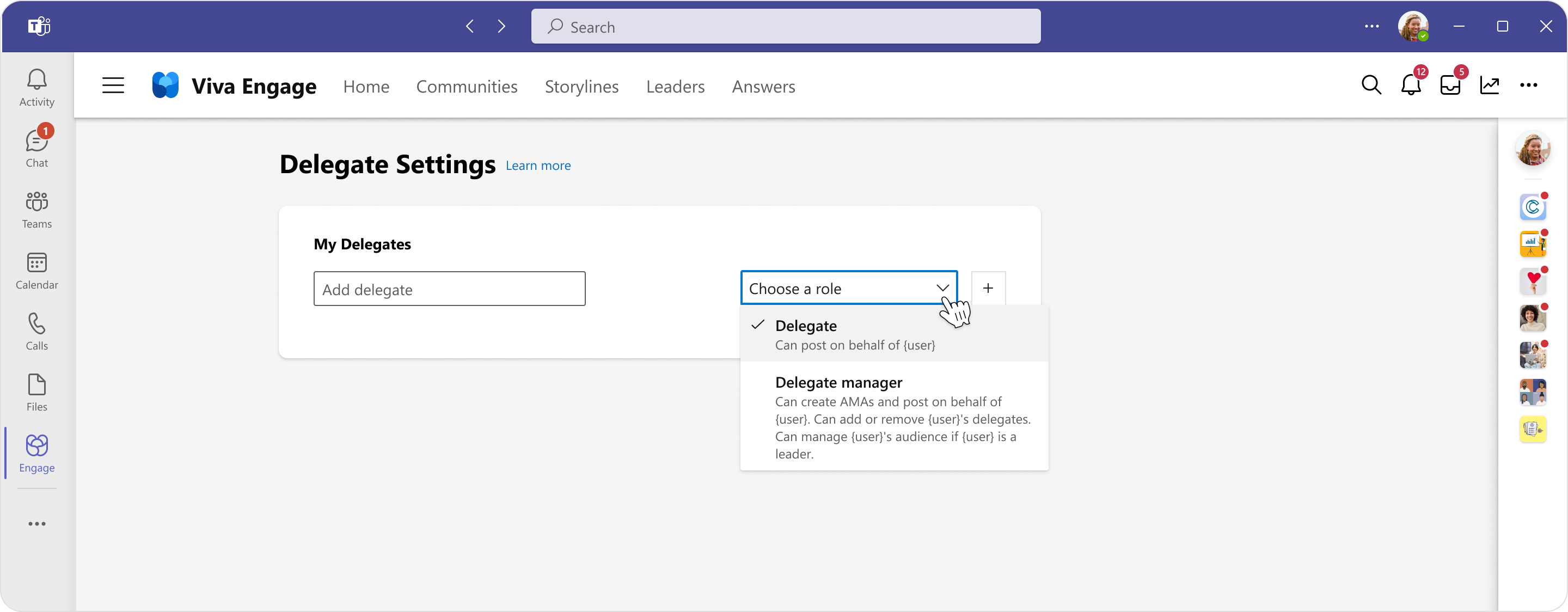Click the Learn more link
The width and height of the screenshot is (1568, 612).
click(538, 166)
